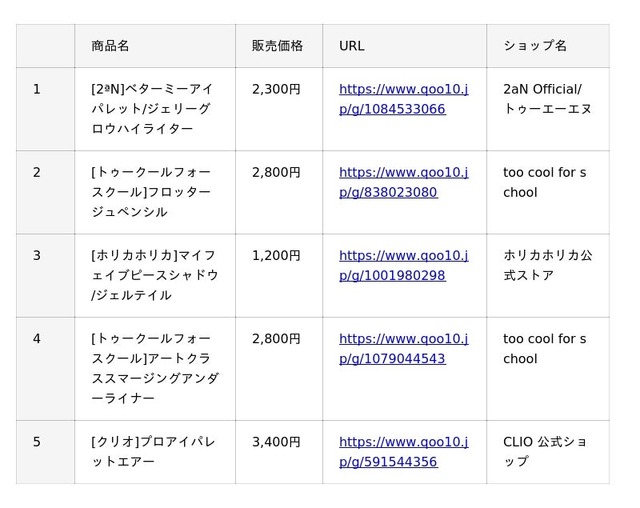Viewport: 640px width, 508px height.
Task: Click the アートクラススマージングアンダーライナー product cell
Action: (x=150, y=368)
